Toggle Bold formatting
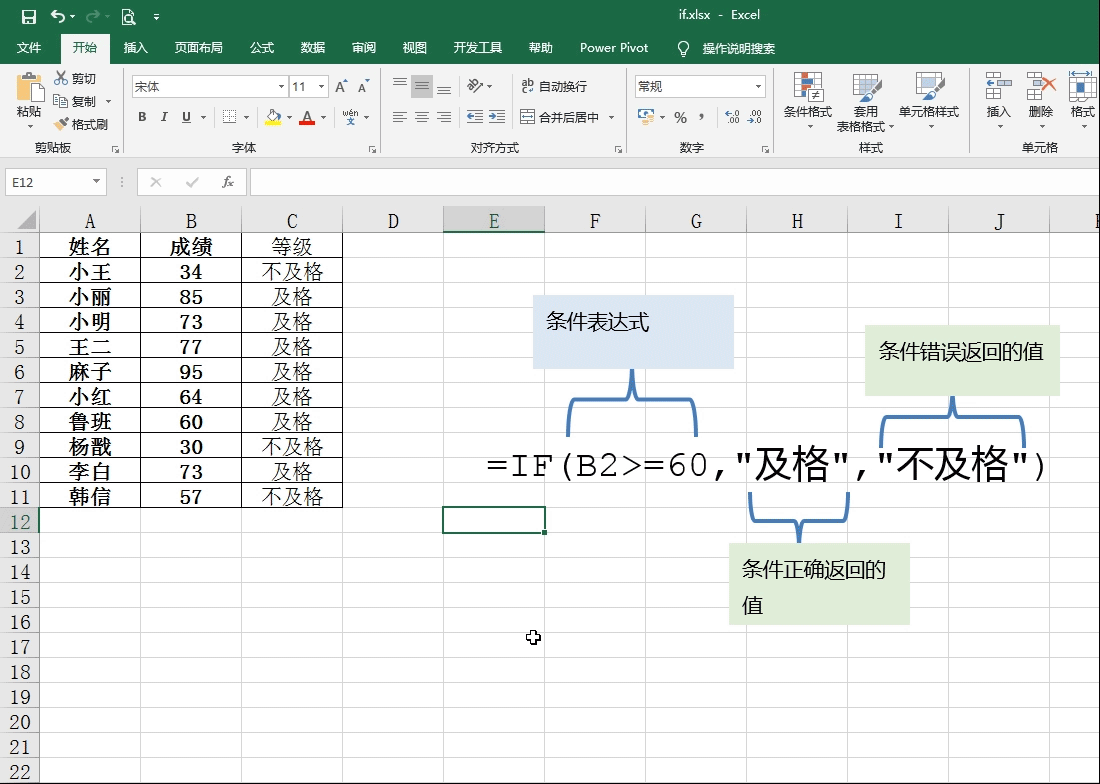This screenshot has height=784, width=1100. click(x=142, y=118)
